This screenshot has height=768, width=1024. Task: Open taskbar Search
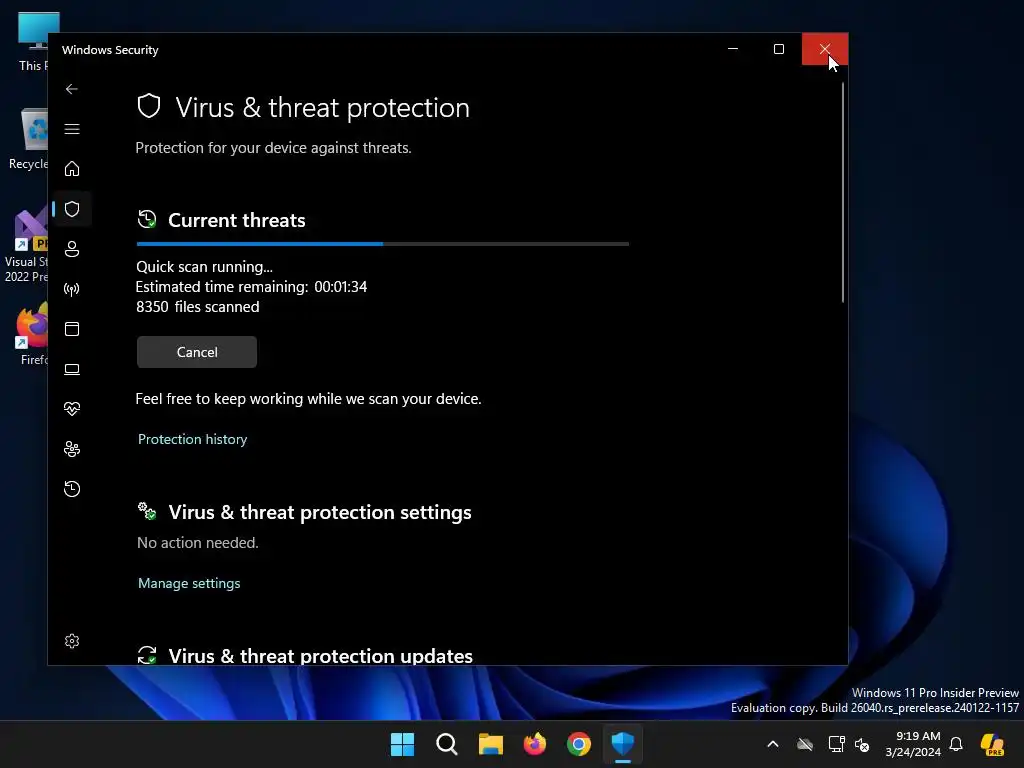[447, 744]
